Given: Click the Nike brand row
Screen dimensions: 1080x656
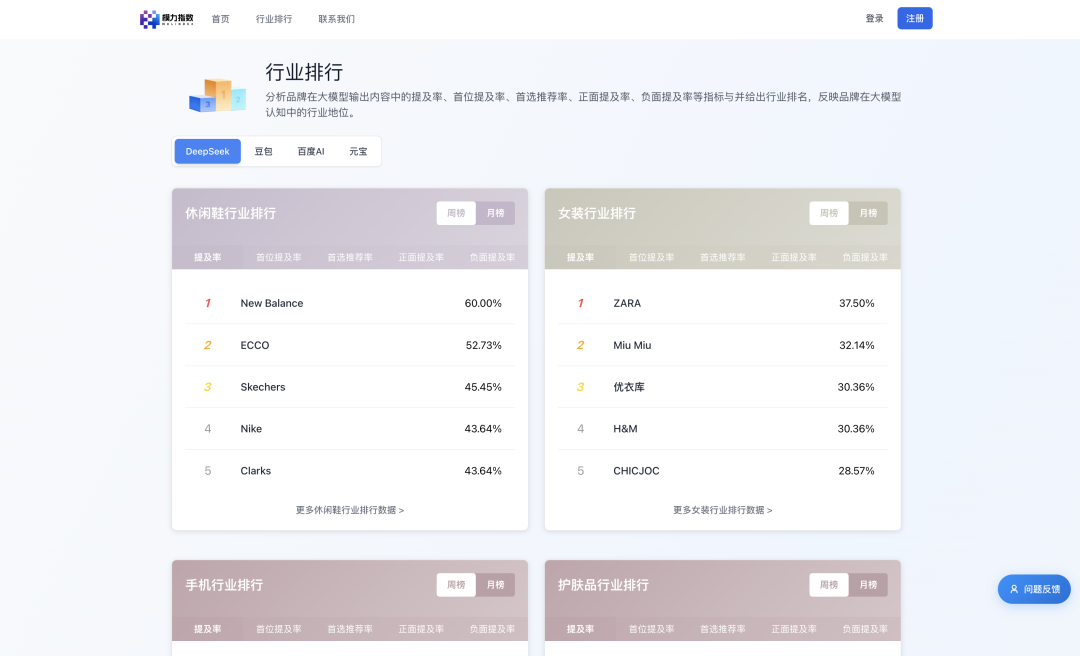Looking at the screenshot, I should (x=350, y=429).
